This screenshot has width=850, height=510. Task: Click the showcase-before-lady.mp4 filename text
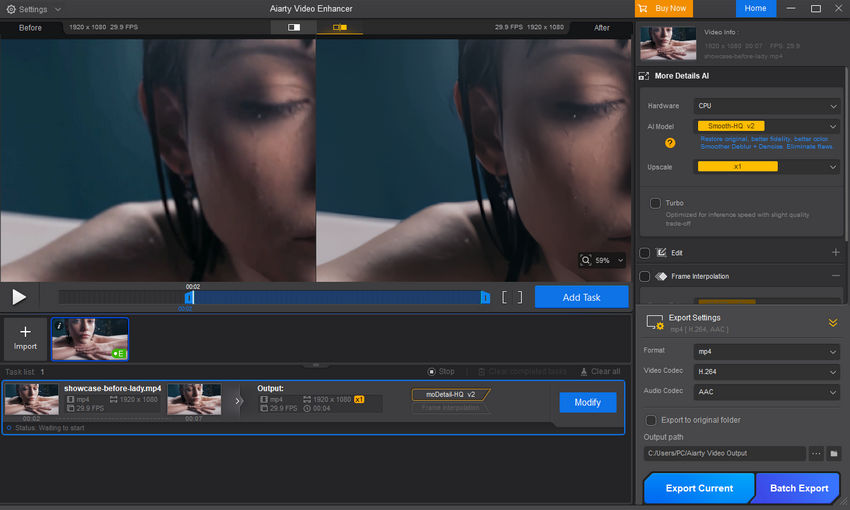(x=112, y=388)
